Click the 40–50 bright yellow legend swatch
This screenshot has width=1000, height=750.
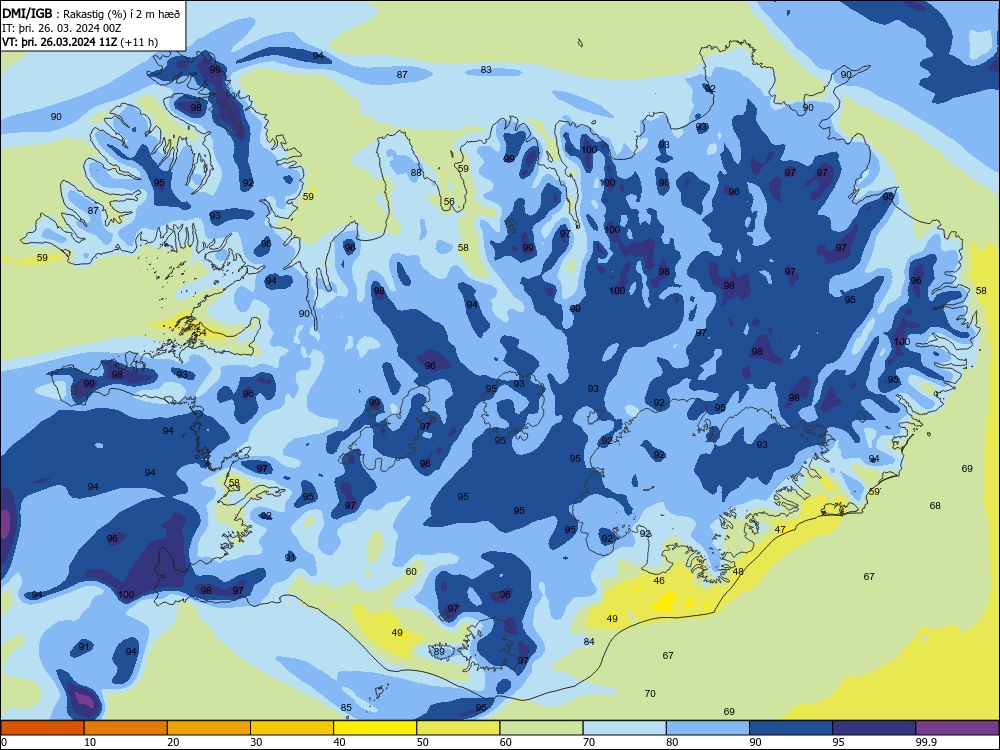pyautogui.click(x=375, y=728)
